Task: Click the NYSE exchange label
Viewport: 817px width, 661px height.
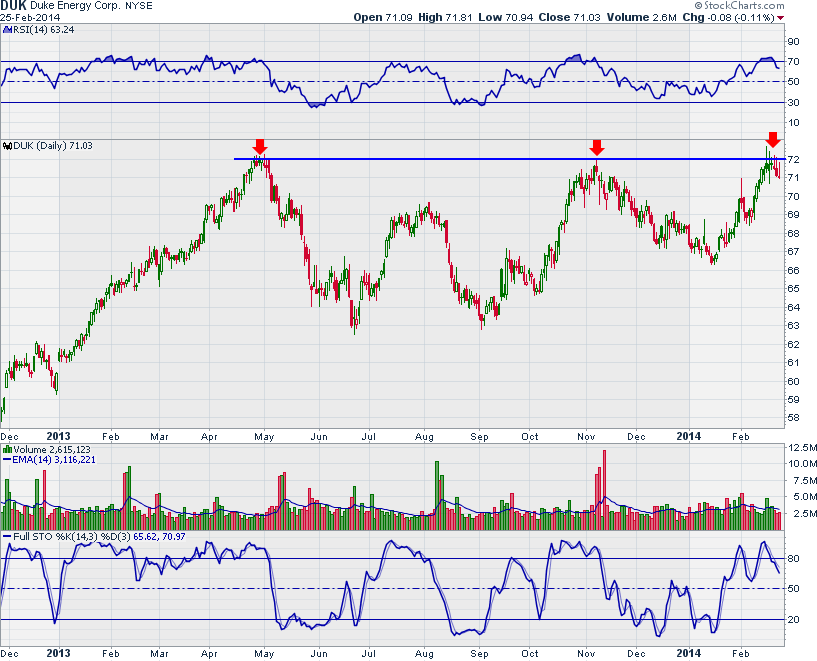Action: point(139,6)
